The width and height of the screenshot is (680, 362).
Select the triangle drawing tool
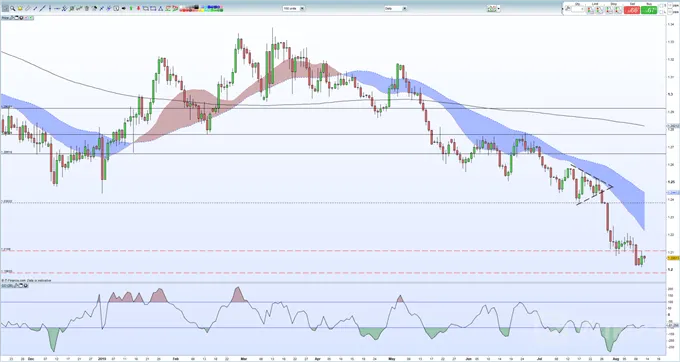(x=160, y=9)
